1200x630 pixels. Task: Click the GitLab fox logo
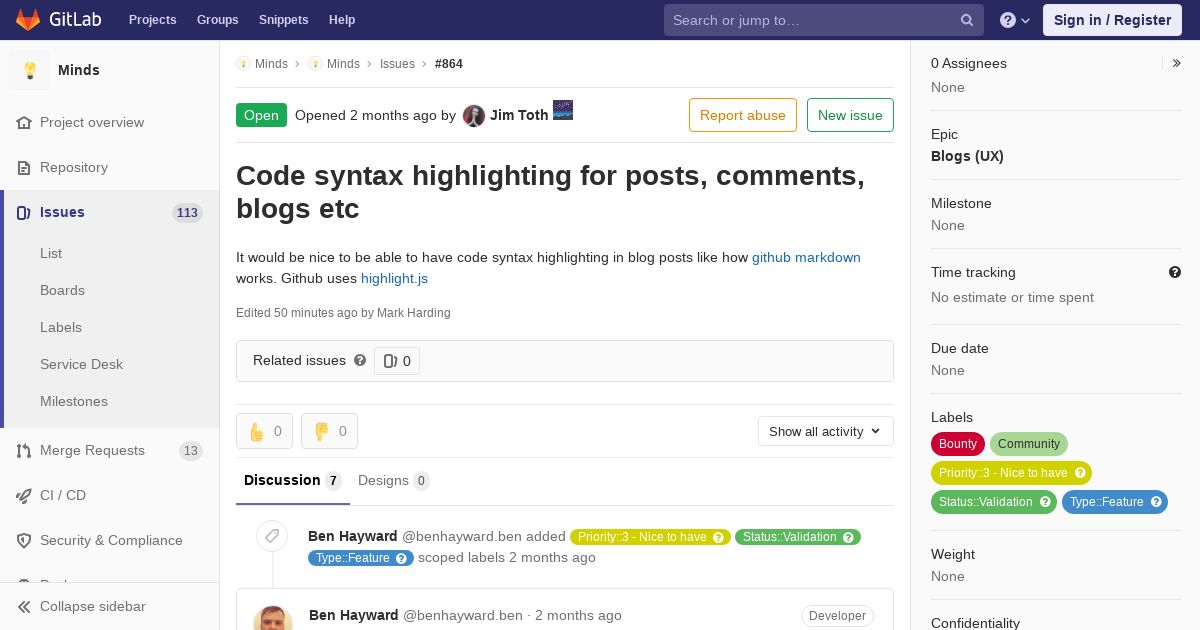tap(28, 19)
